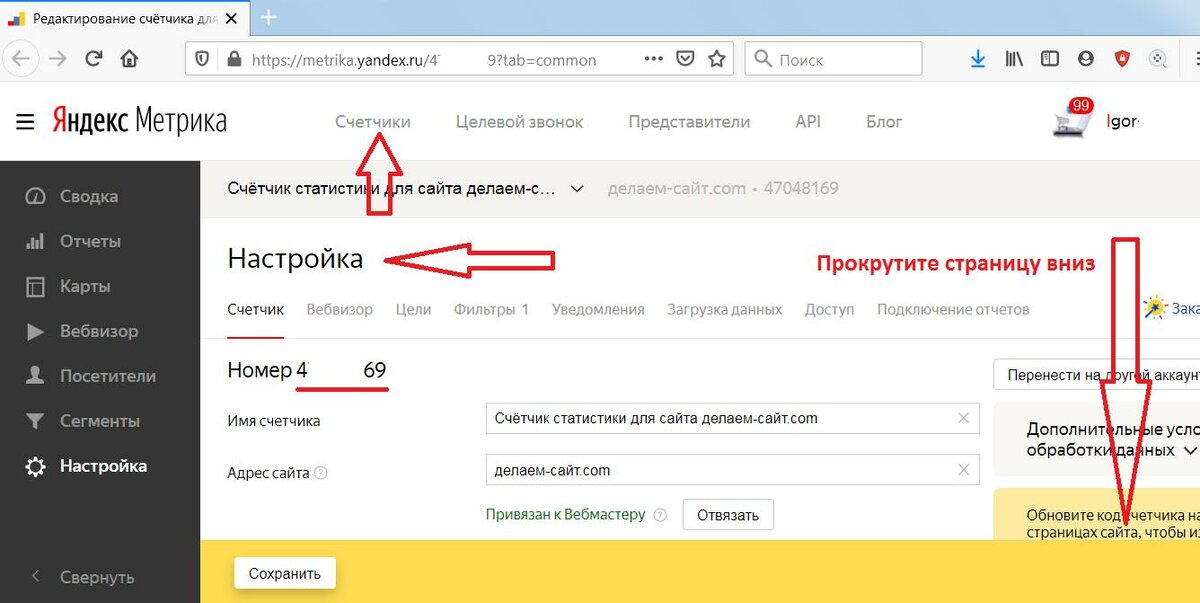Image resolution: width=1200 pixels, height=603 pixels.
Task: Clear the Имя счетчика field with X
Action: [x=964, y=418]
